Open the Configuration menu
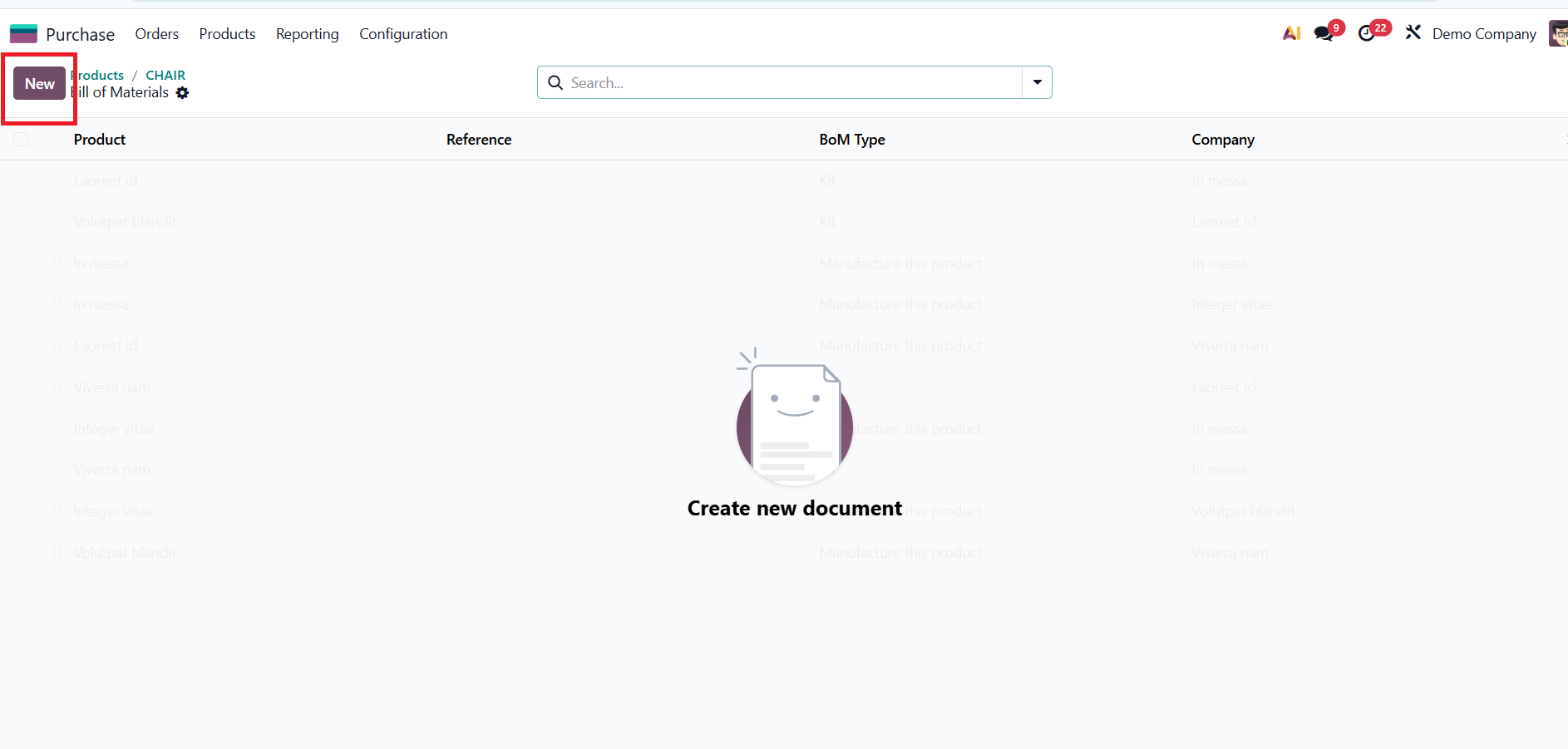 pyautogui.click(x=403, y=34)
